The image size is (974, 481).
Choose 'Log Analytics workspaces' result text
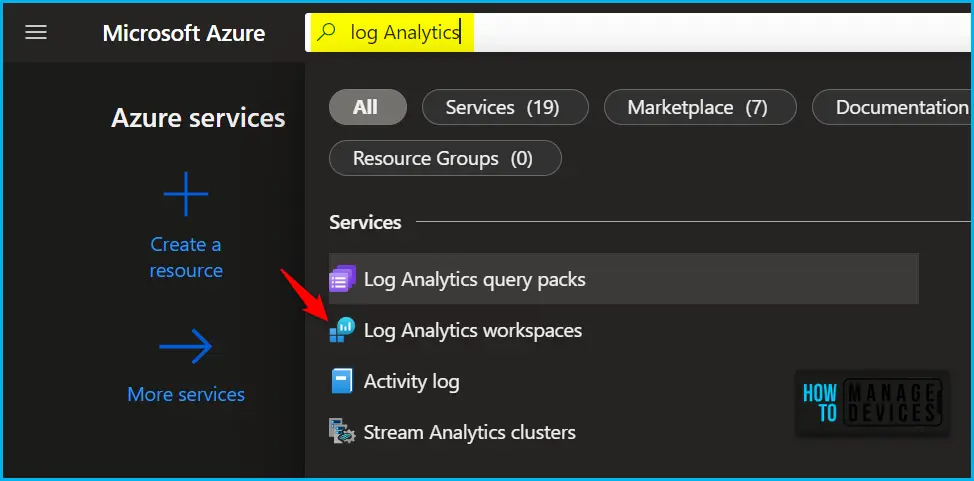point(473,330)
